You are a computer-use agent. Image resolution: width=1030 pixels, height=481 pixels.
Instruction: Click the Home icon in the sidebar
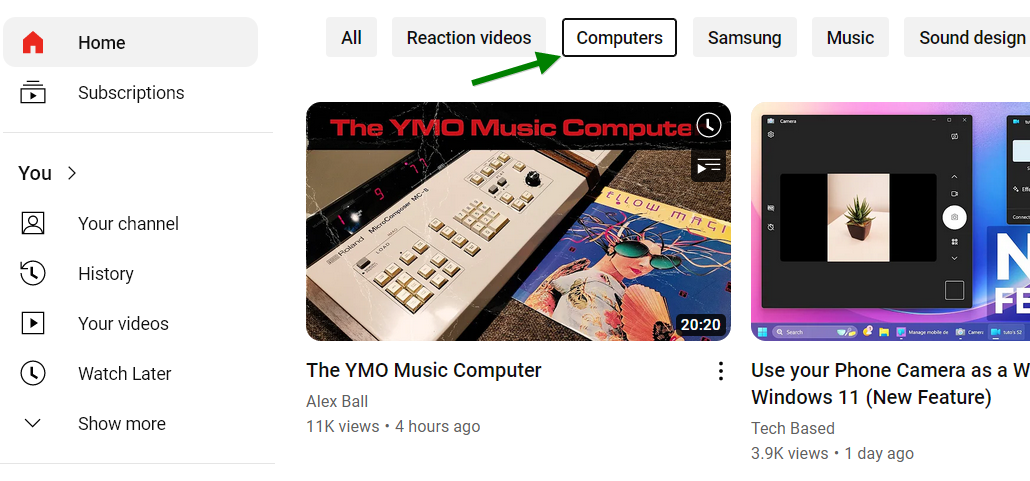(x=33, y=43)
